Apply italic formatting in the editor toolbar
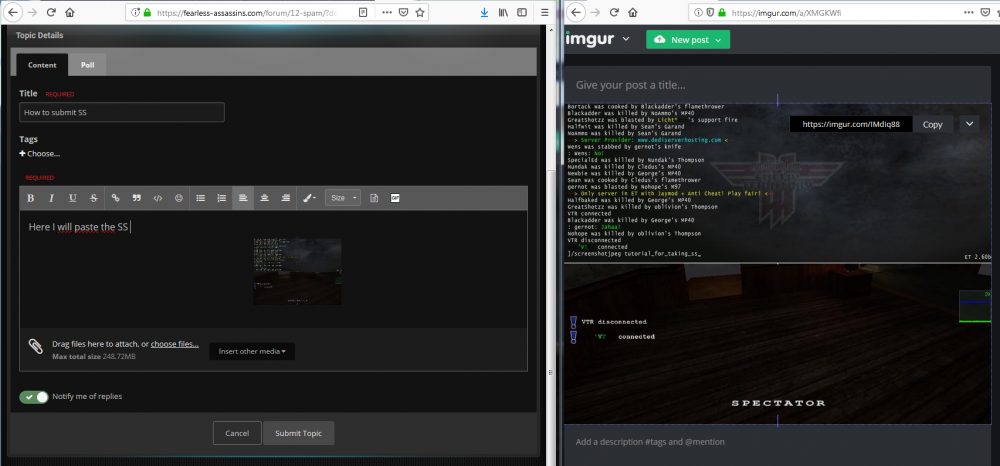Viewport: 1000px width, 466px height. point(52,198)
